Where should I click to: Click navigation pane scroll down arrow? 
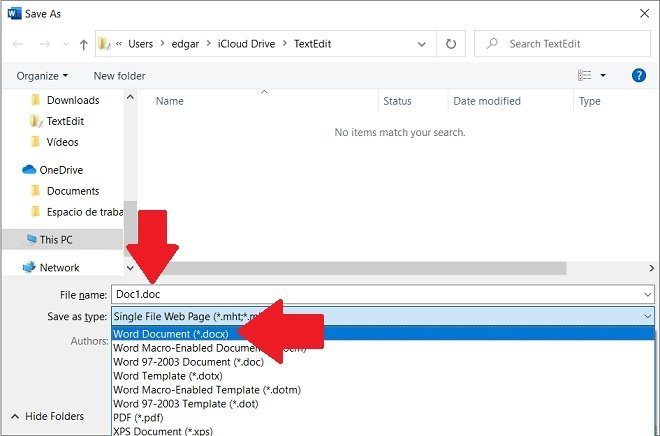coord(130,268)
